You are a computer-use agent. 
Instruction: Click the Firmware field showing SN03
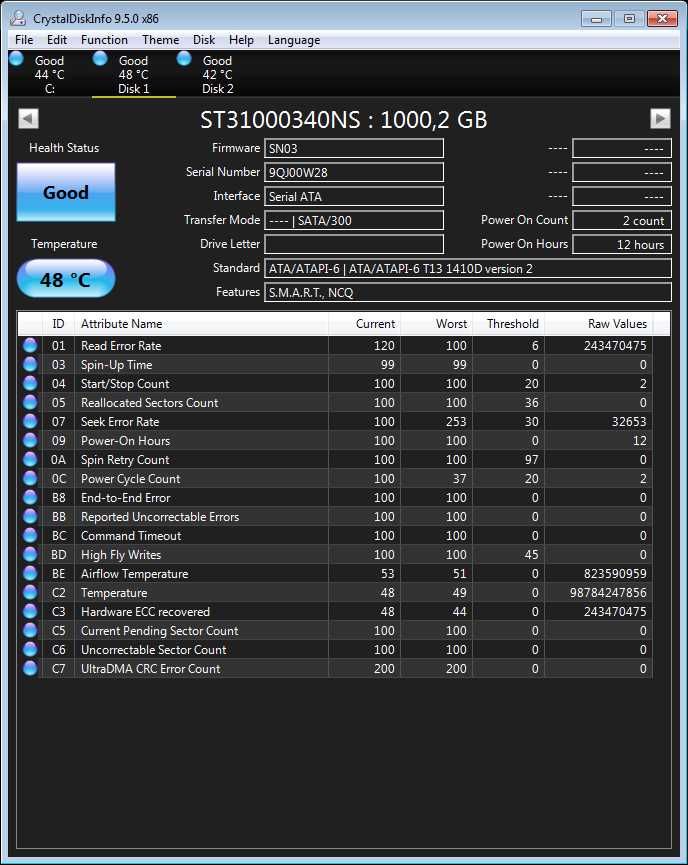tap(354, 148)
